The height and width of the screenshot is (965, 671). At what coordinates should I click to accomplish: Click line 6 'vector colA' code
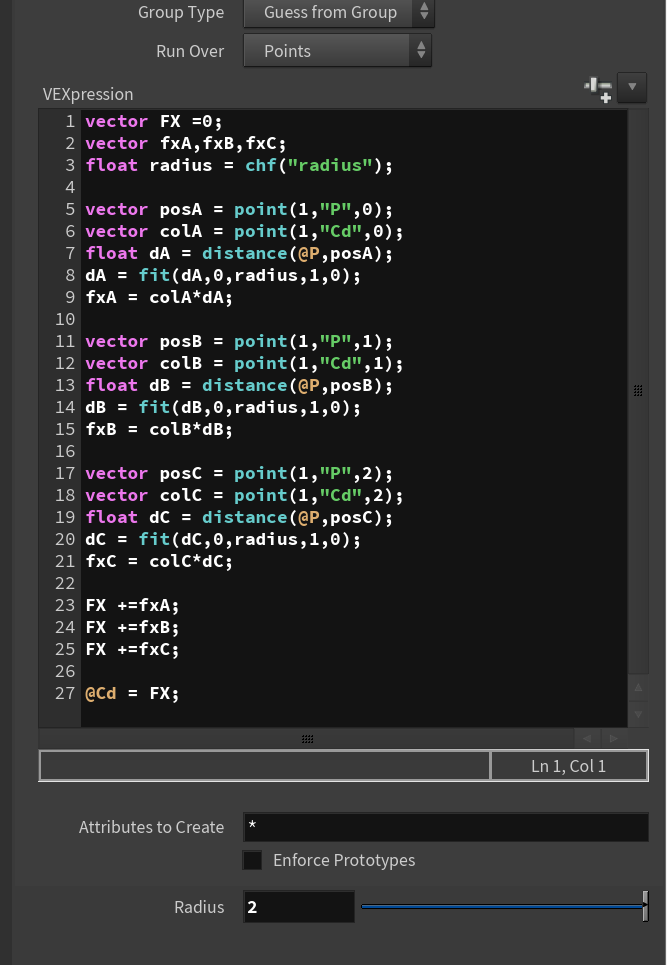coord(244,231)
